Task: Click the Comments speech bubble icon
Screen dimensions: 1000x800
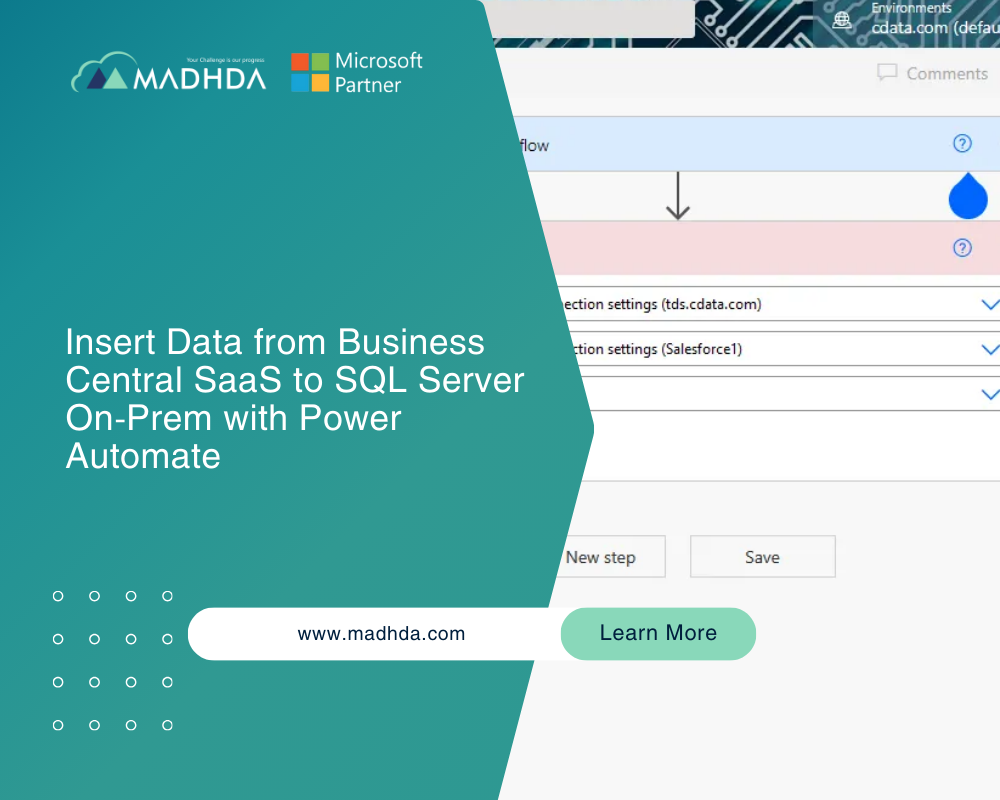Action: (887, 73)
